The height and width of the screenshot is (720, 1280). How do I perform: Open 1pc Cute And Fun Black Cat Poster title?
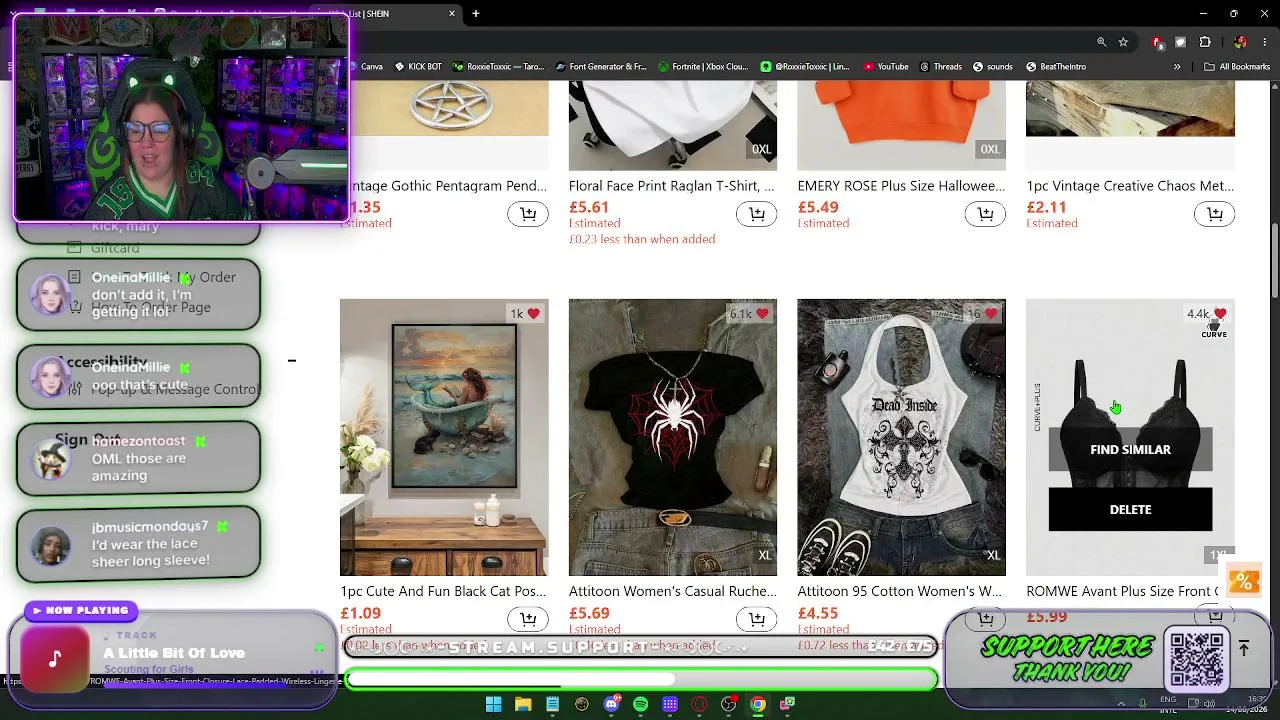[x=444, y=591]
